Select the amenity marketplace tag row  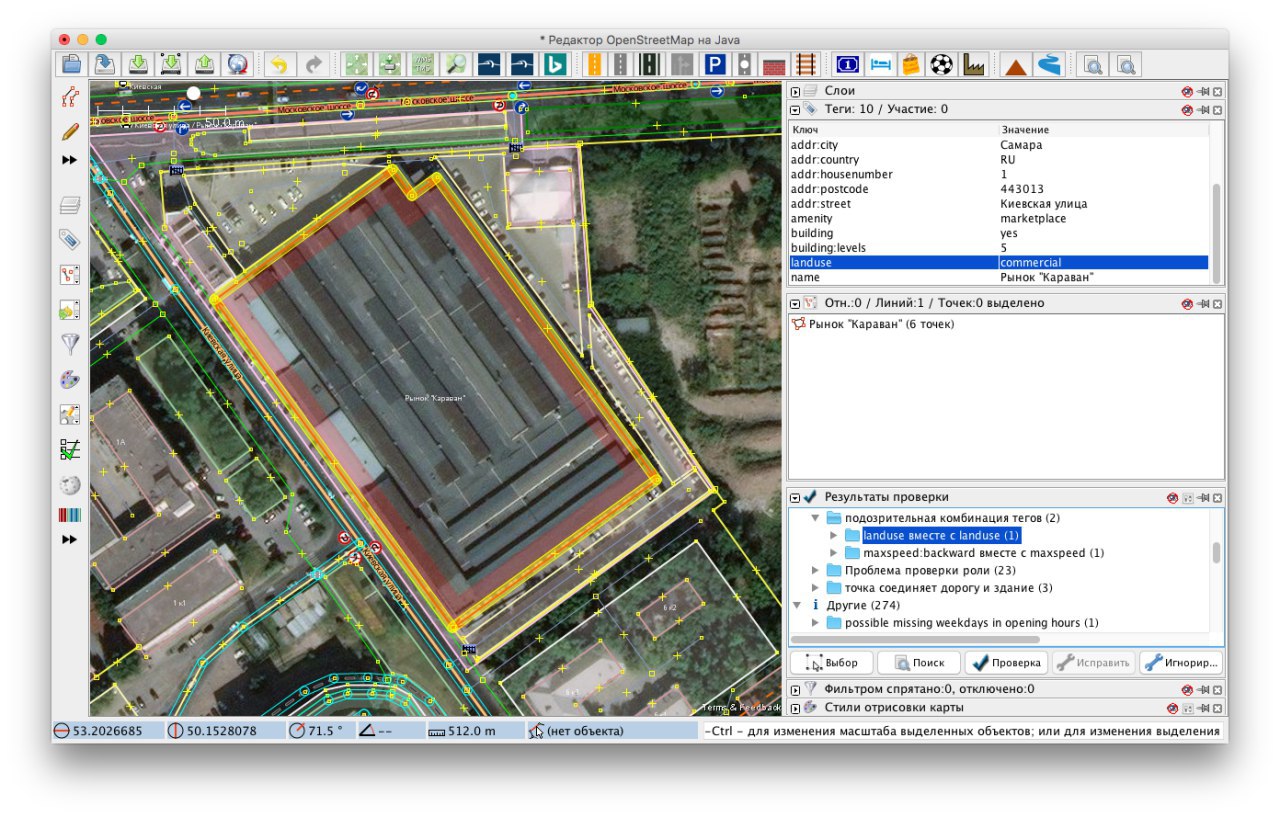[998, 218]
